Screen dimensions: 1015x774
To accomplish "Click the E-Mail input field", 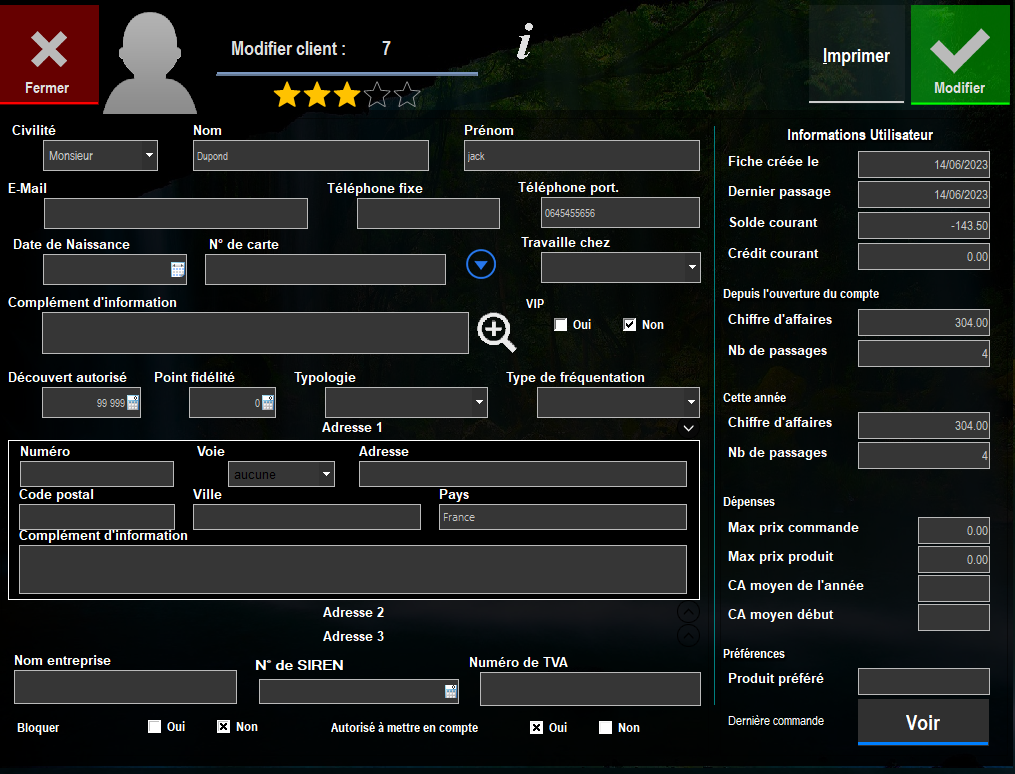I will click(x=175, y=214).
